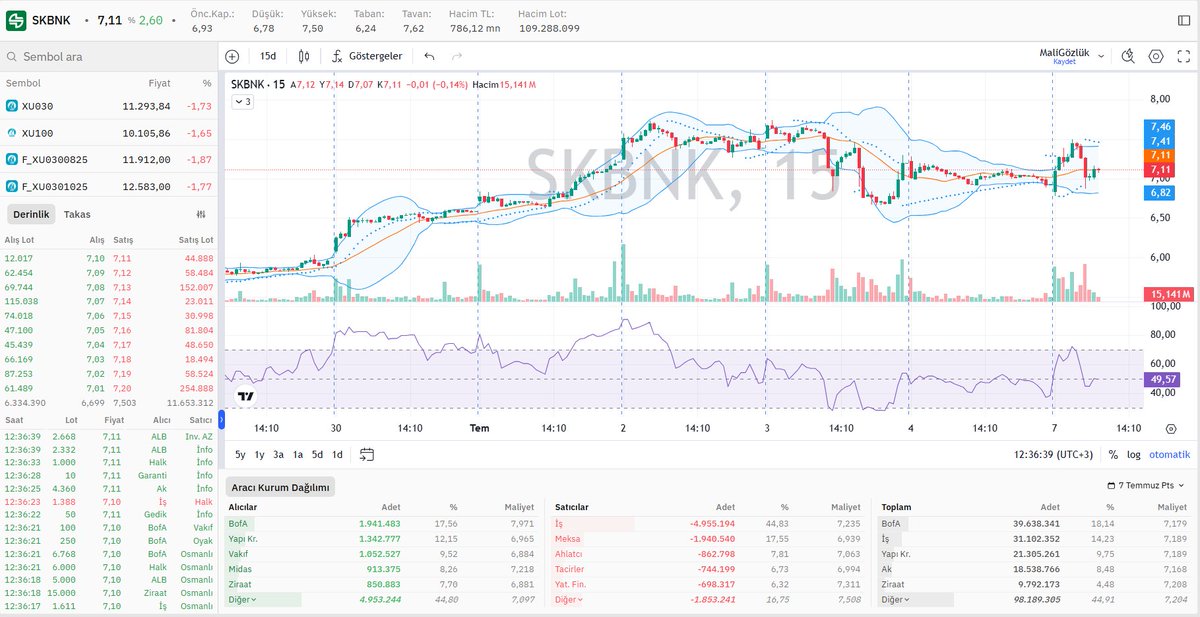Viewport: 1200px width, 617px height.
Task: Toggle log scale on chart
Action: [x=1133, y=454]
